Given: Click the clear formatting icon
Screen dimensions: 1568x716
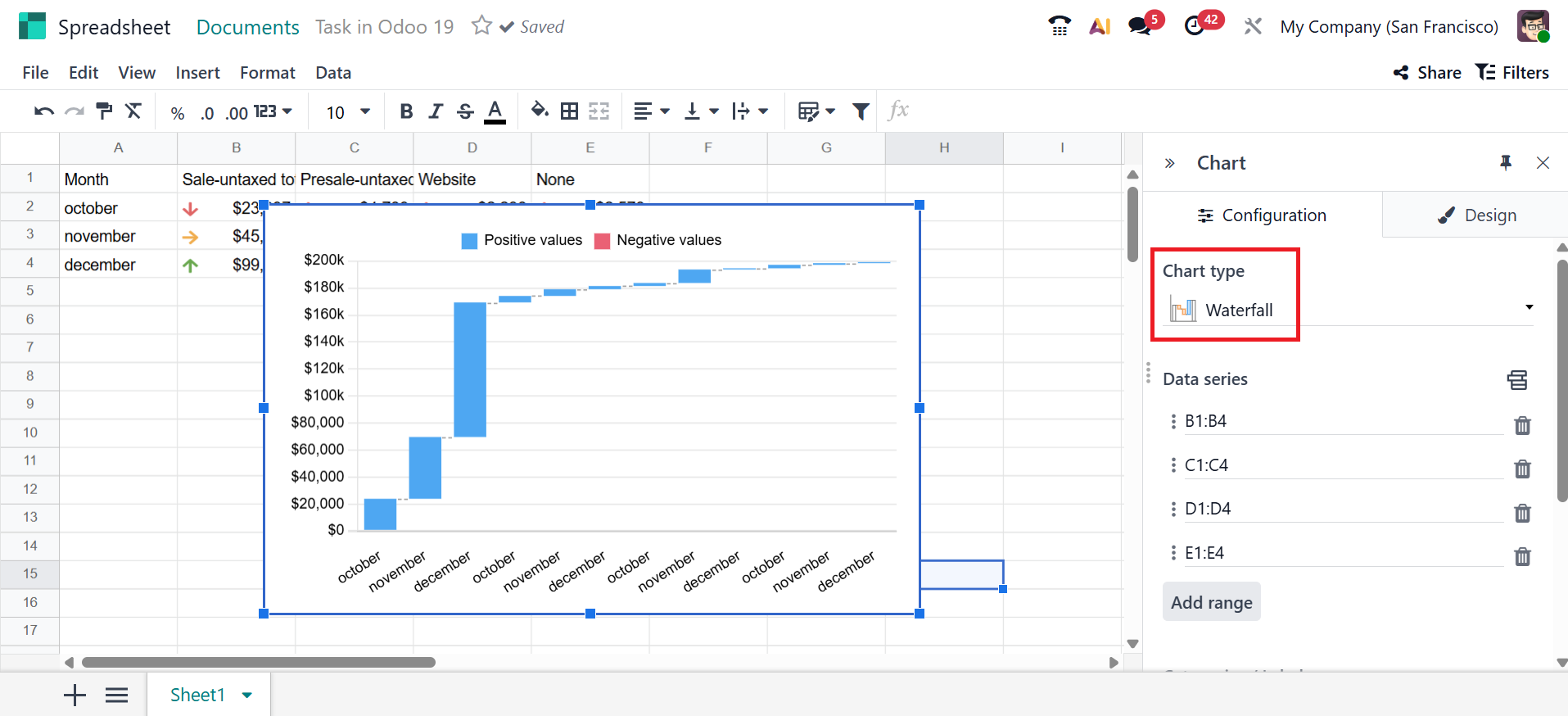Looking at the screenshot, I should click(x=133, y=111).
